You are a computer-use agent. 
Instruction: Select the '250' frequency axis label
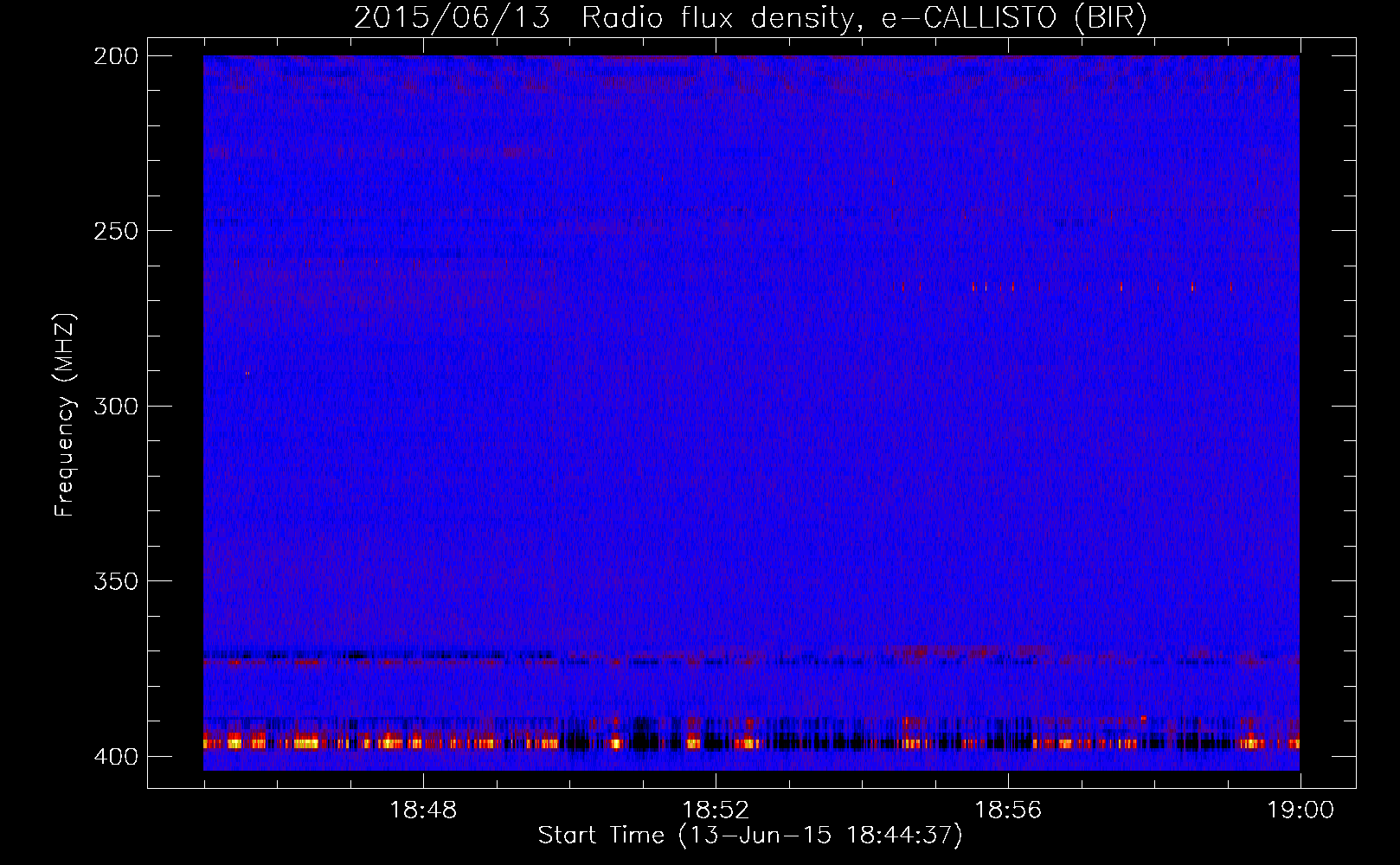pyautogui.click(x=115, y=231)
